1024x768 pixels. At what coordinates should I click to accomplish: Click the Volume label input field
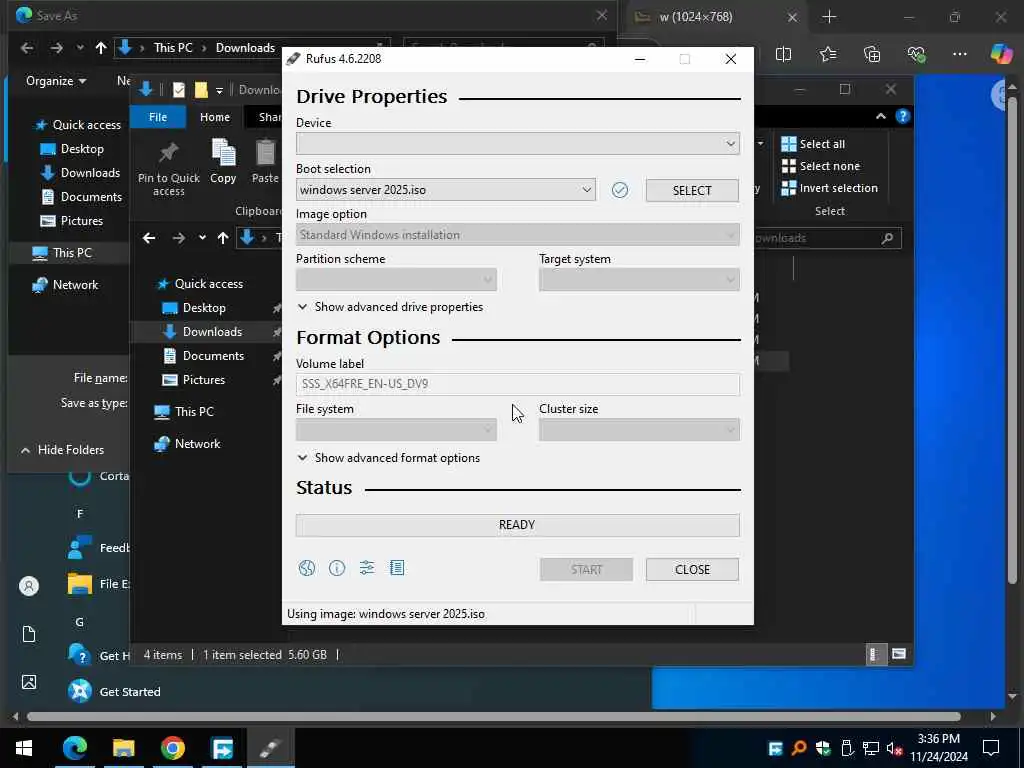(518, 384)
